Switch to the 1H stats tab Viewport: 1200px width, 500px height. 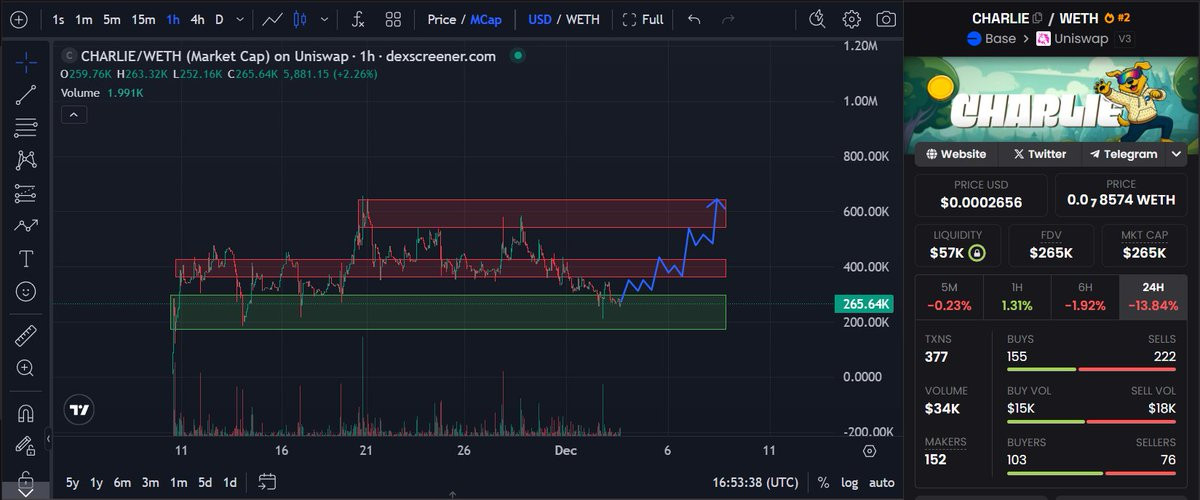coord(1017,297)
